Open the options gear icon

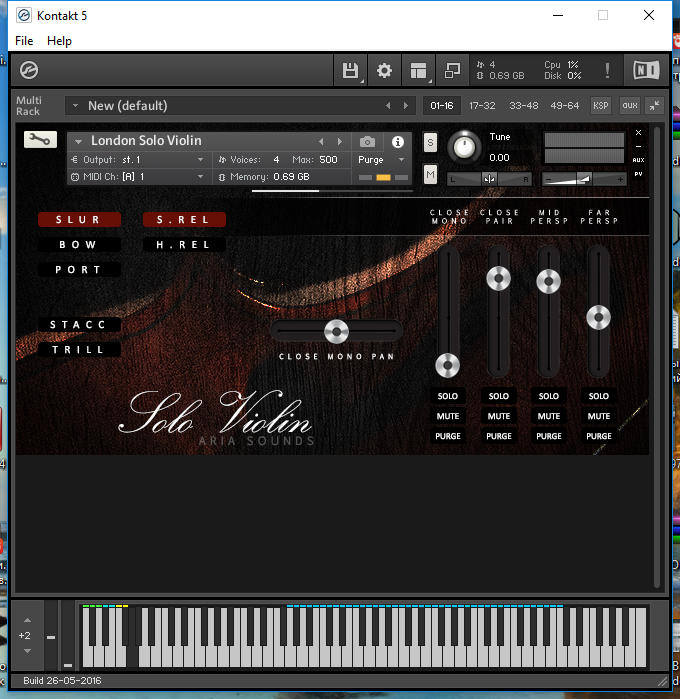click(x=384, y=71)
